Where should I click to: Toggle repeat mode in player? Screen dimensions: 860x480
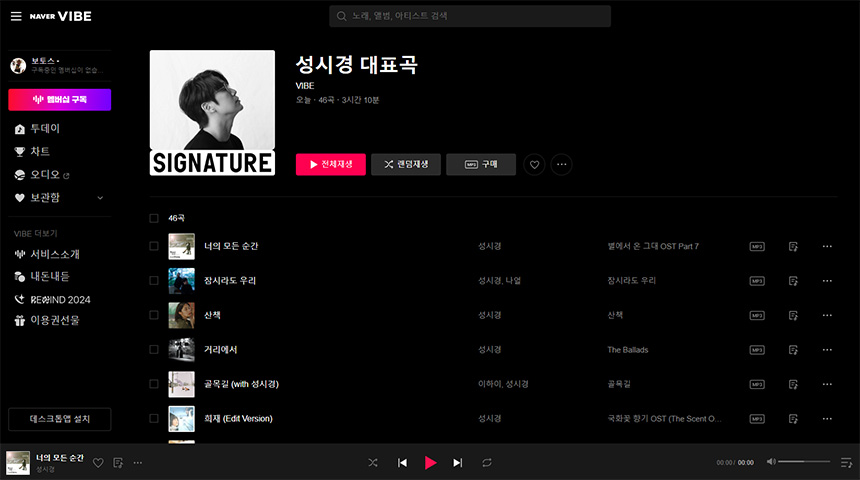point(486,463)
